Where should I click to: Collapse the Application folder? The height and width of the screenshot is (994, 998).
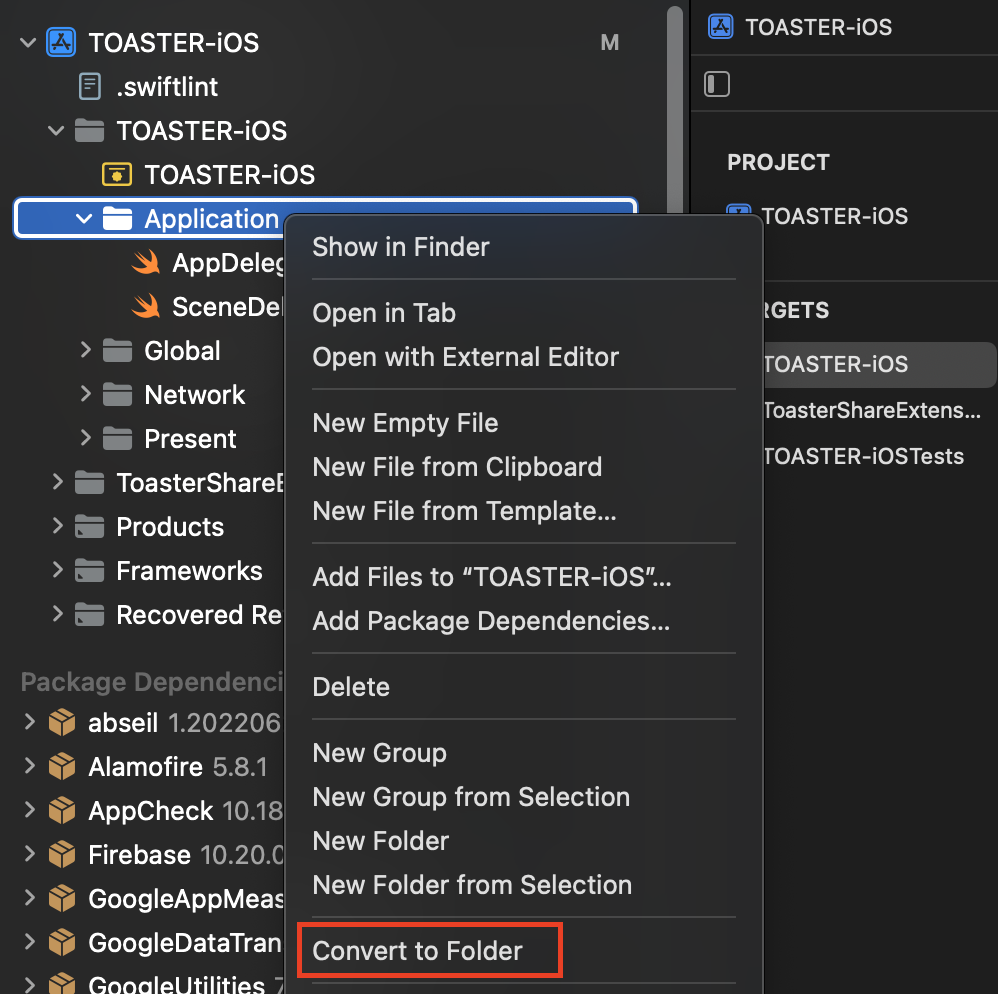tap(84, 218)
